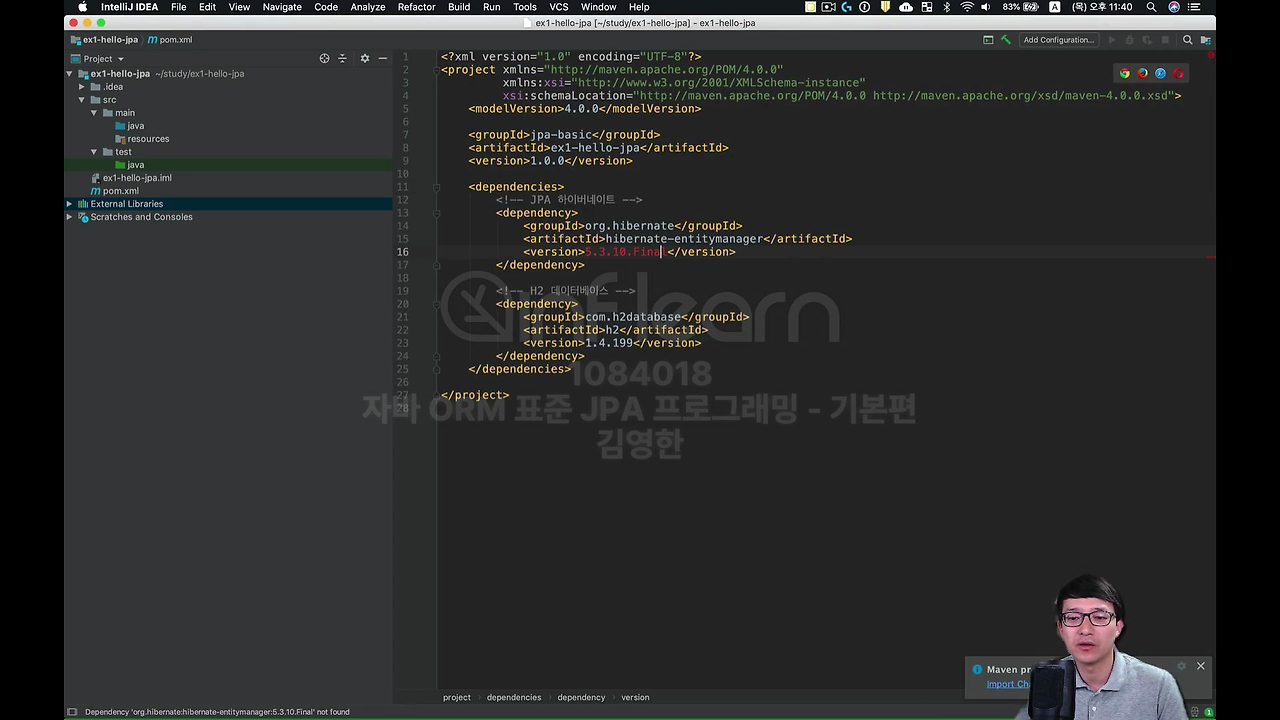Open the Project Structure icon
Viewport: 1280px width, 720px height.
point(1205,40)
